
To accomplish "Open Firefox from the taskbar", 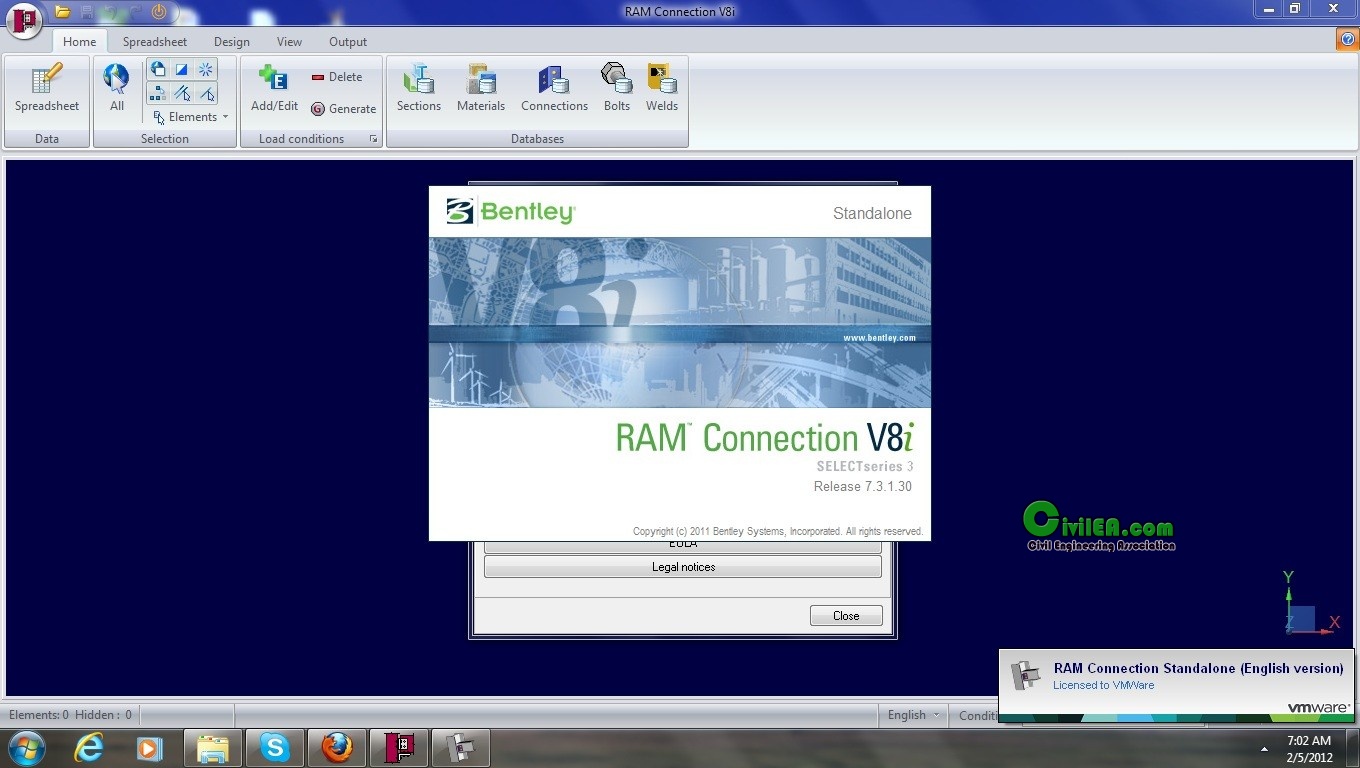I will coord(337,747).
